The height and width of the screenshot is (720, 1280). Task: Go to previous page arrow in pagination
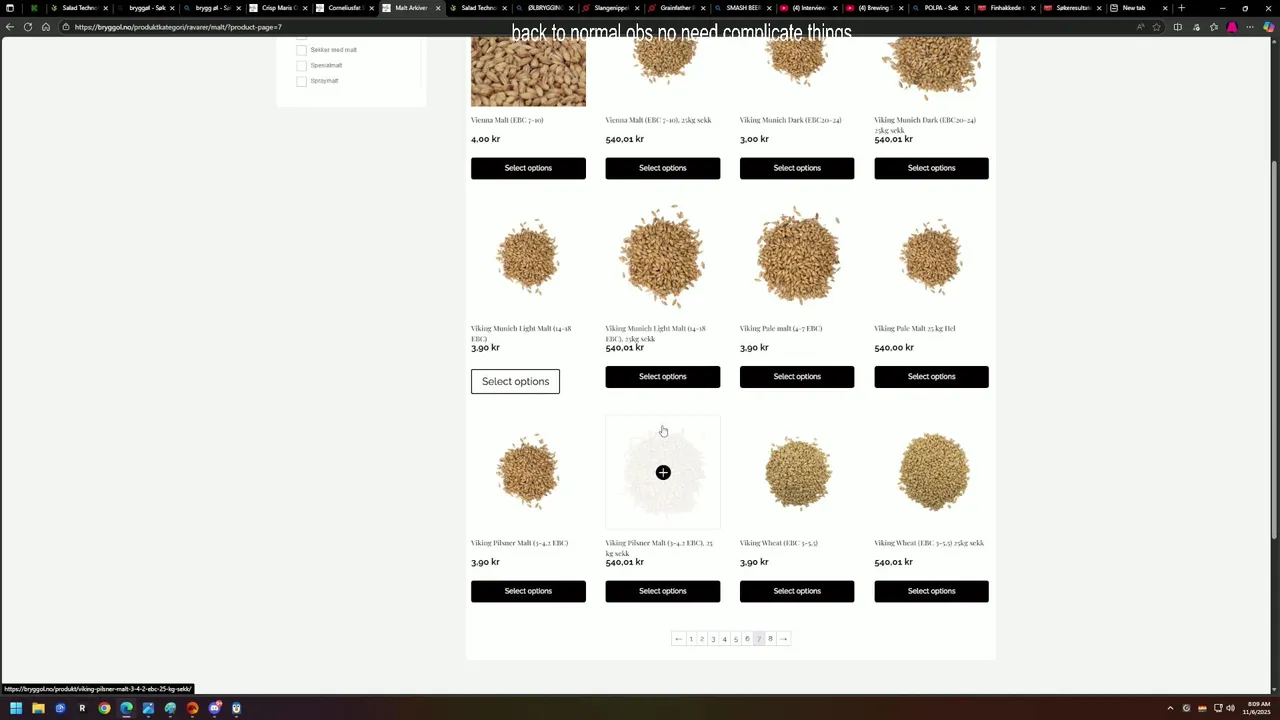678,639
